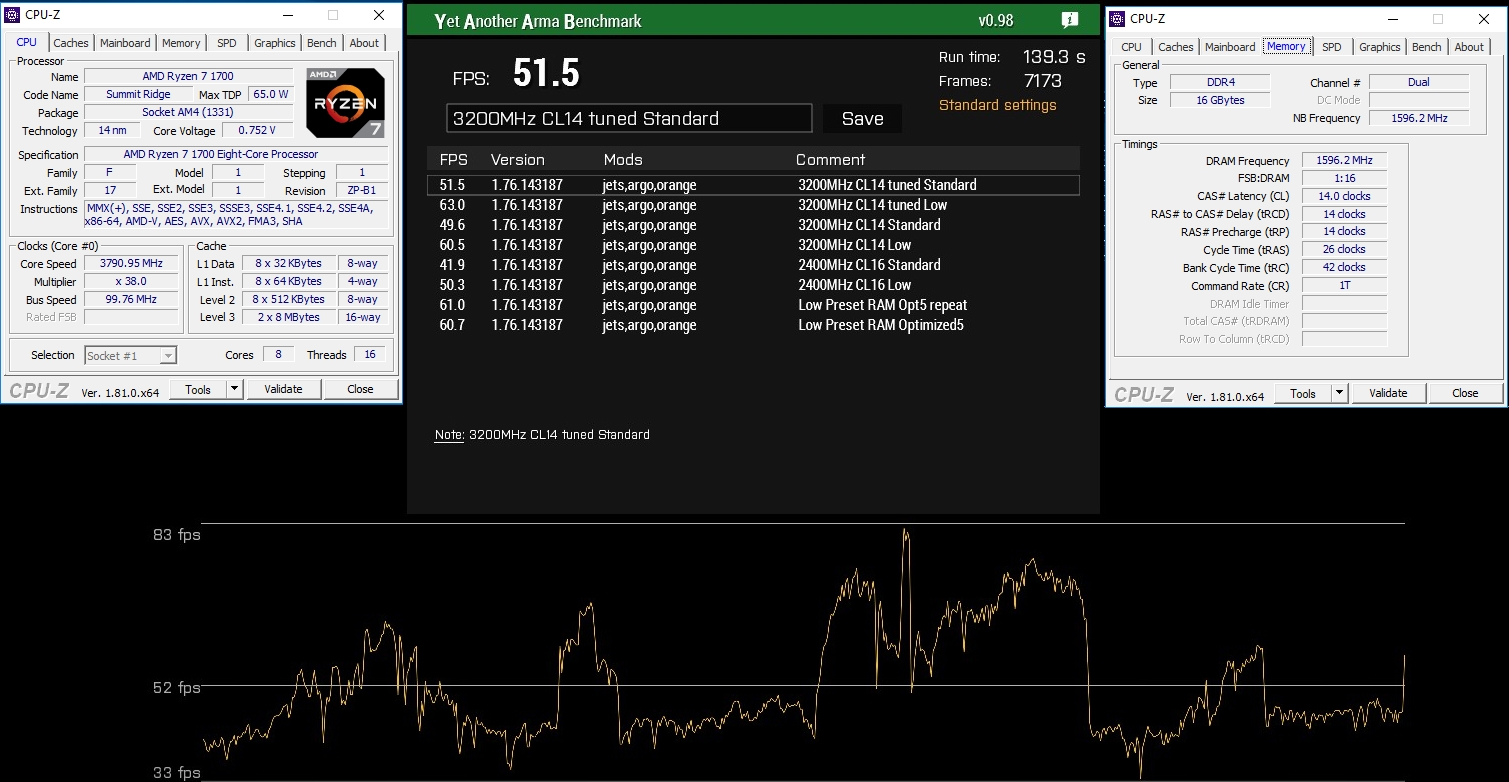Click CPU-Z app icon in right window title
1509x782 pixels.
pyautogui.click(x=1118, y=18)
